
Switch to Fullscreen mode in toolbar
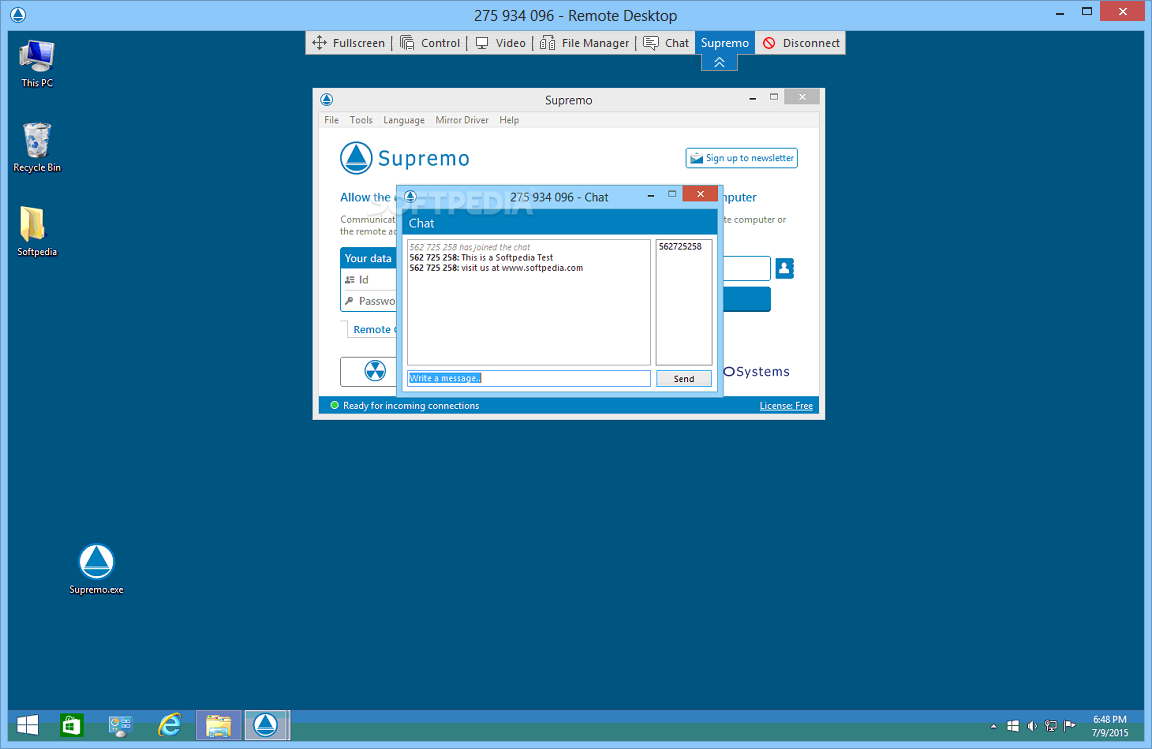[x=348, y=43]
